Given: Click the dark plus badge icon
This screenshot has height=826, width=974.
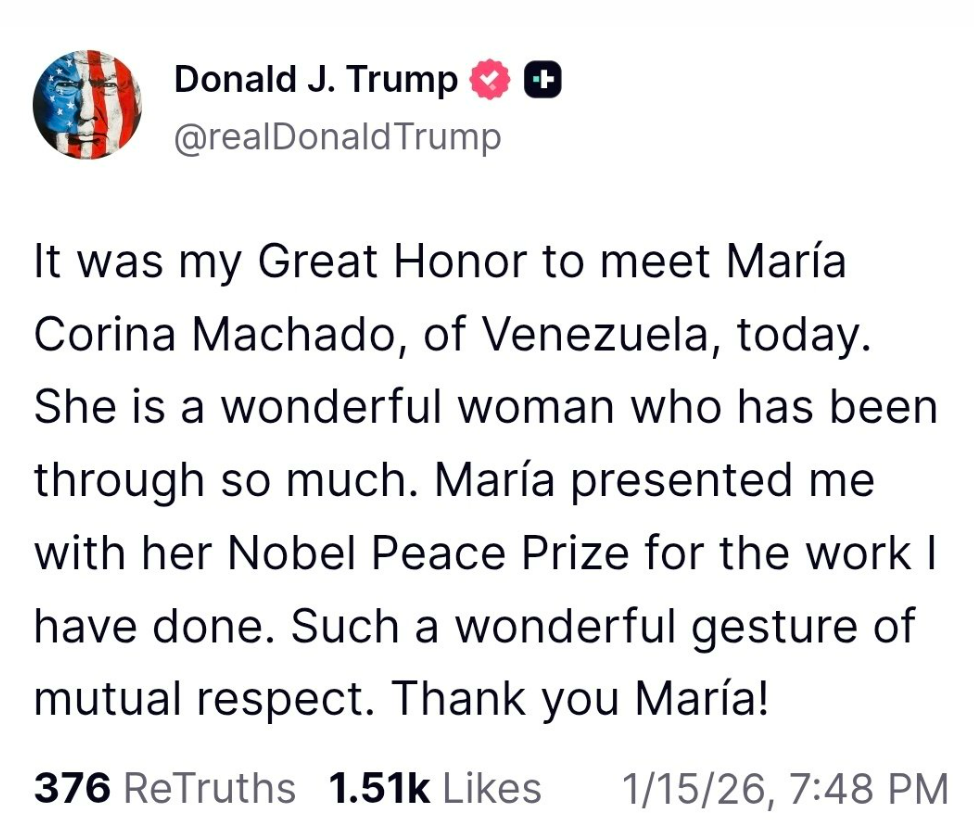Looking at the screenshot, I should [544, 81].
